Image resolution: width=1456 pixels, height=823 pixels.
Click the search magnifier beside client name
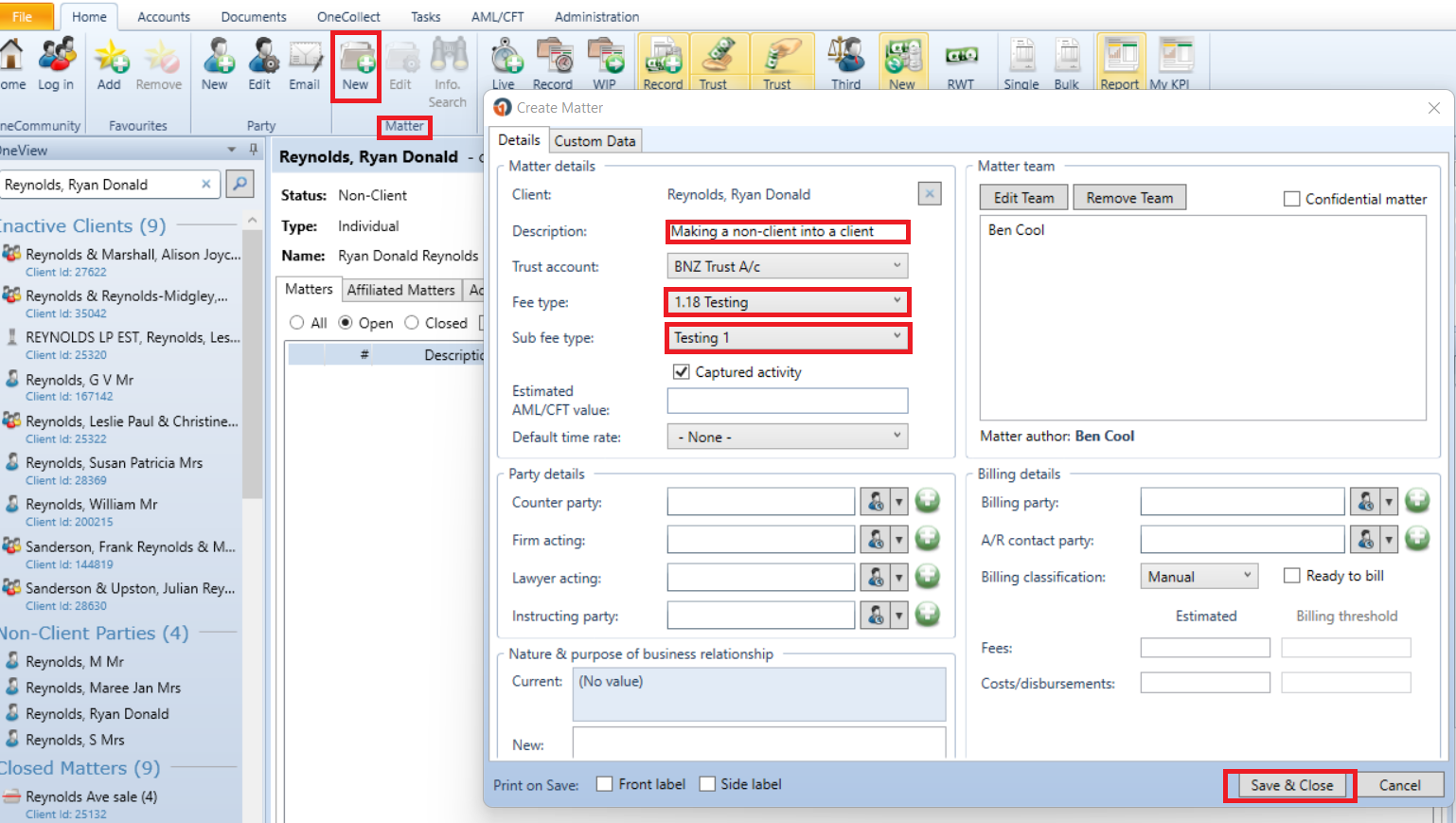(240, 184)
